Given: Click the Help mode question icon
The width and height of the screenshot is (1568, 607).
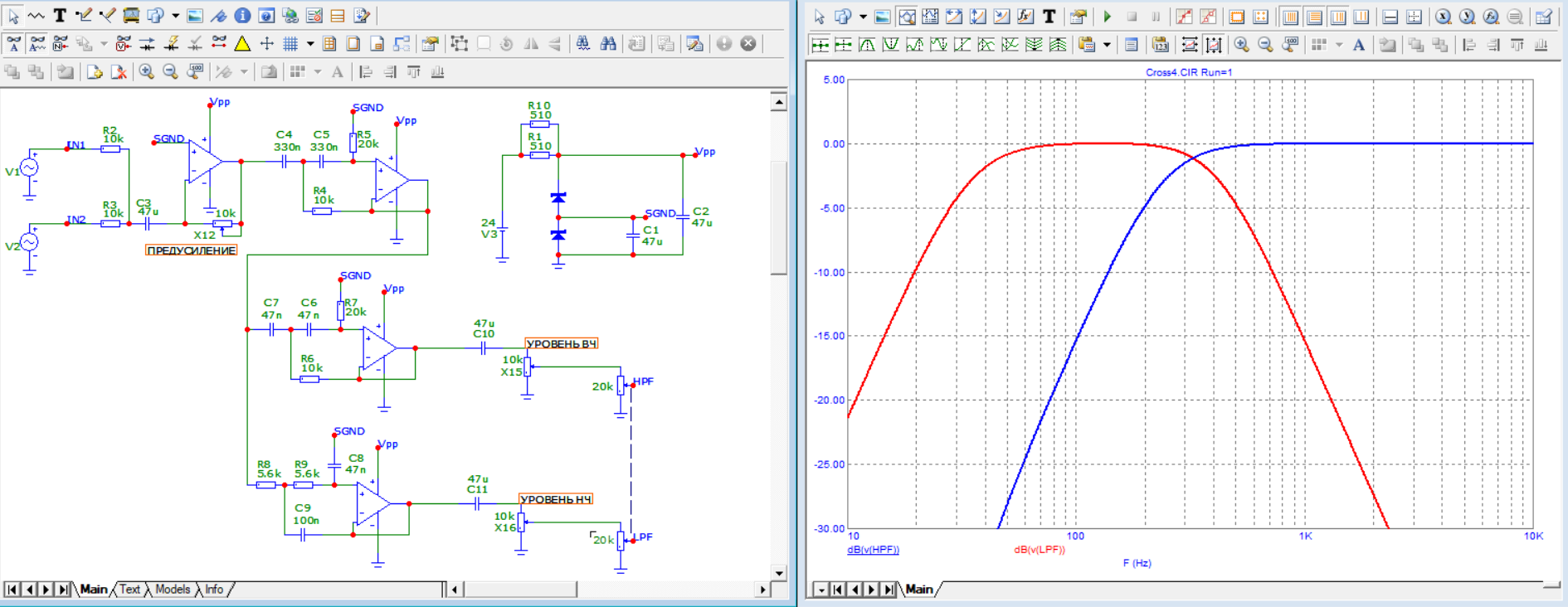Looking at the screenshot, I should pos(266,16).
